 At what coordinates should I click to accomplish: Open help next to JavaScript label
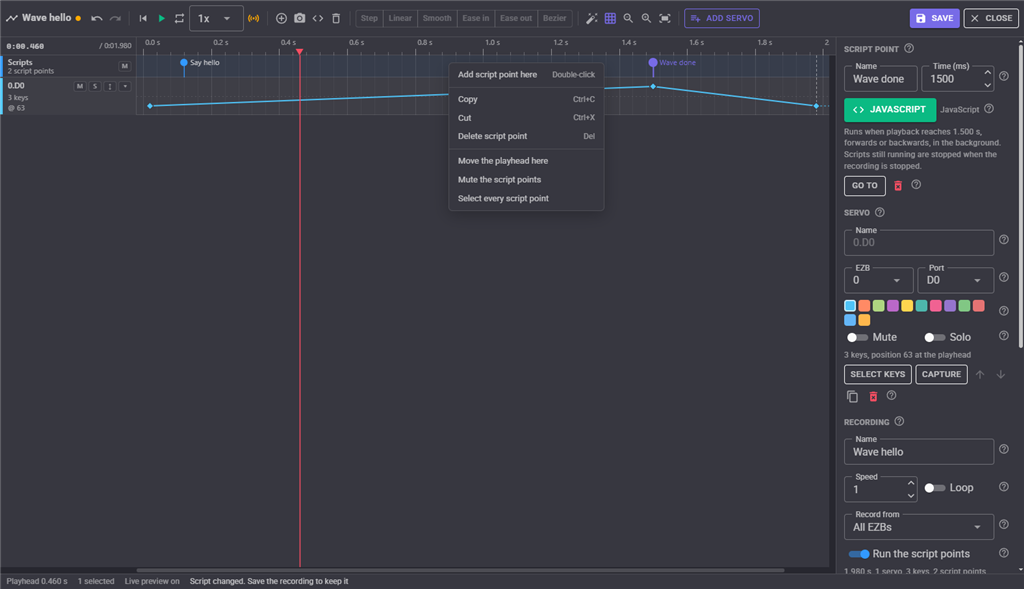(989, 109)
